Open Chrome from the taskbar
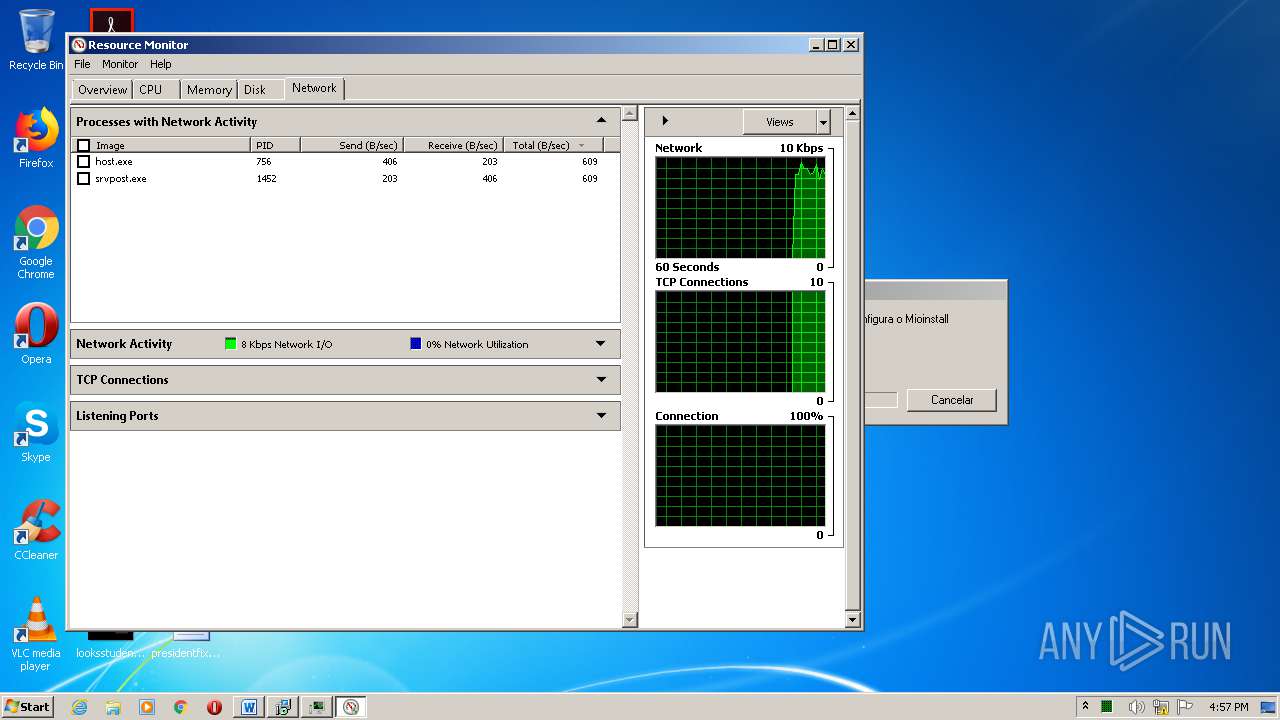This screenshot has width=1280, height=720. tap(180, 707)
